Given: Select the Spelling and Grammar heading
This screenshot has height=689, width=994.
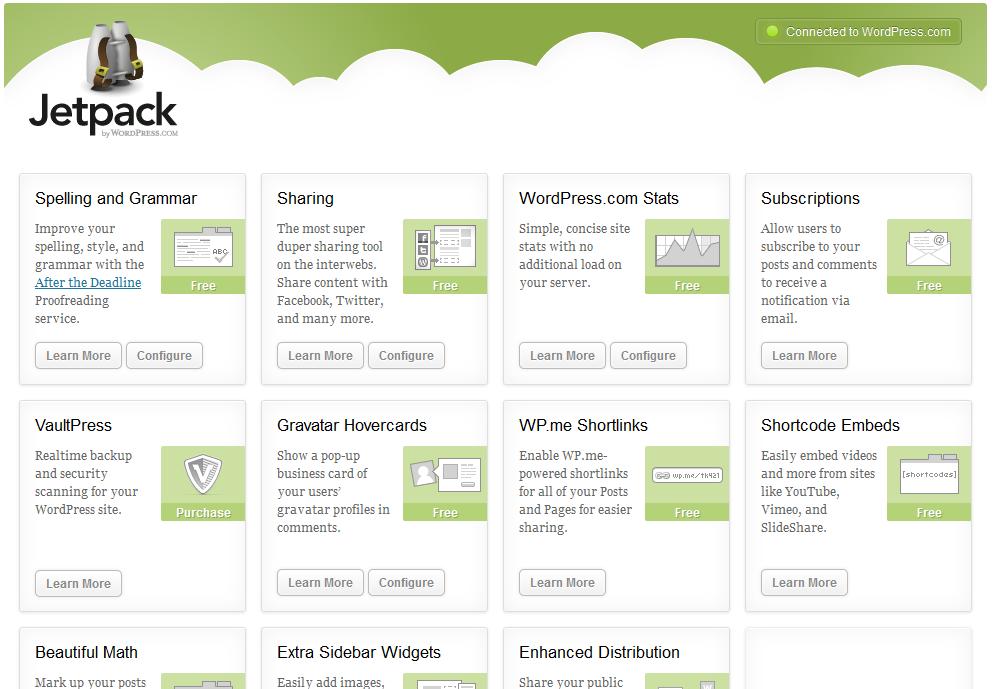Looking at the screenshot, I should 116,198.
